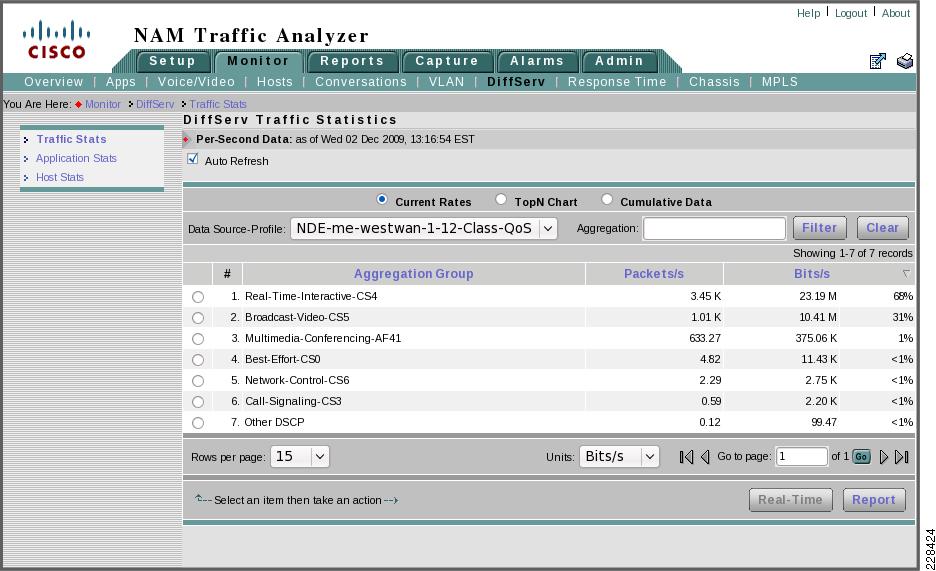Go to previous page arrow icon
Image resolution: width=936 pixels, height=571 pixels.
(x=705, y=457)
